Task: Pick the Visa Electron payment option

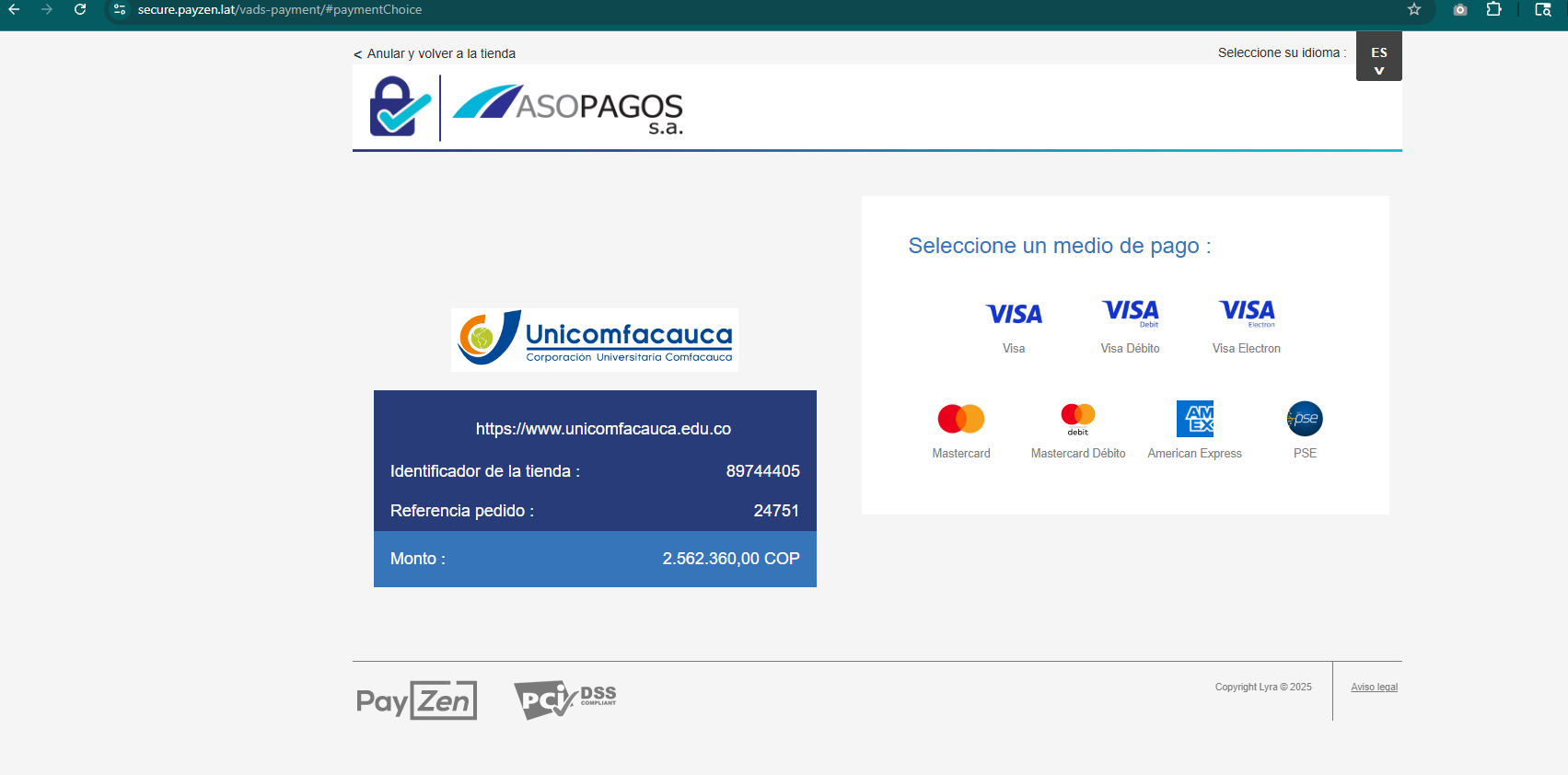Action: point(1247,313)
